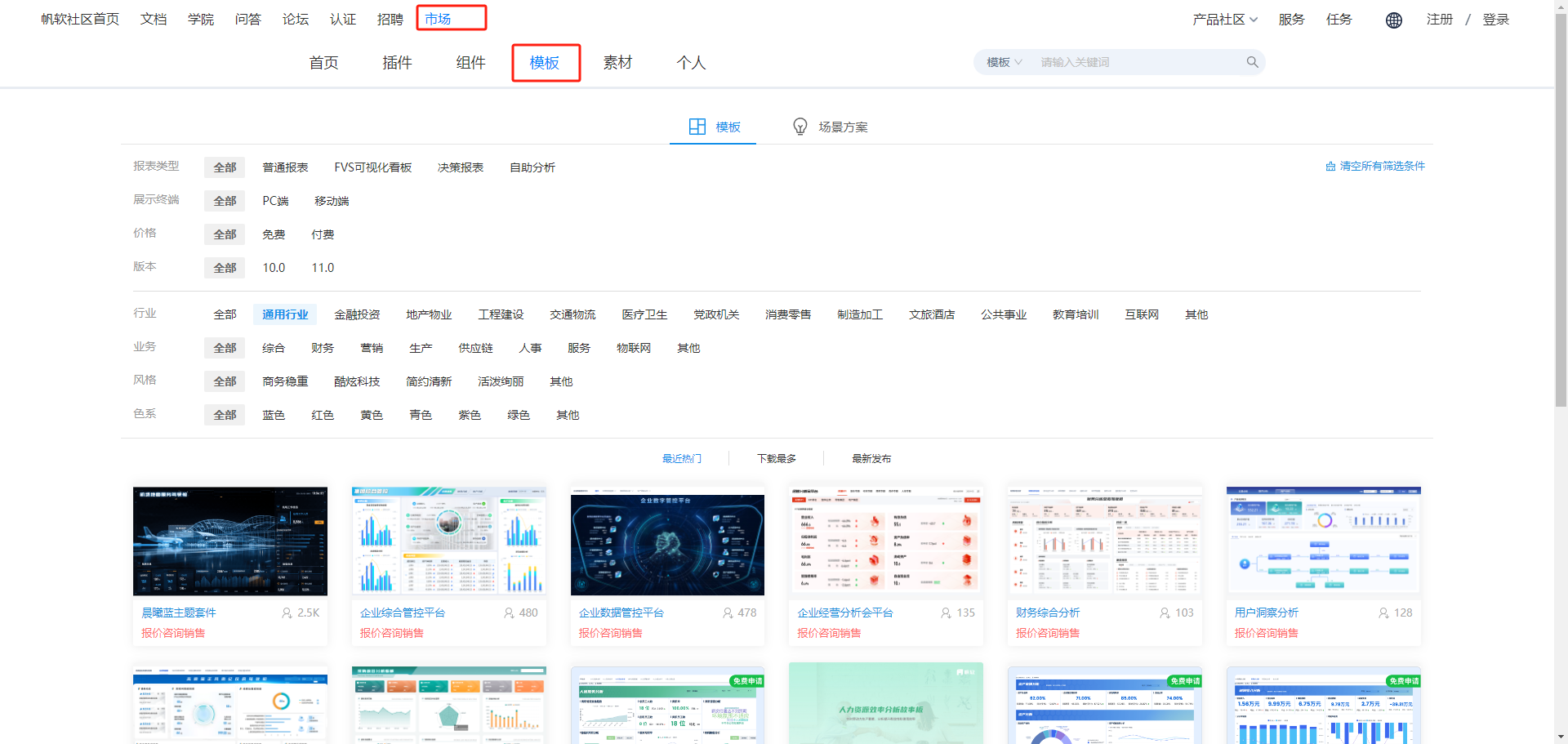Open the 企业数据管控平台 template thumbnail
This screenshot has height=744, width=1568.
pyautogui.click(x=667, y=541)
